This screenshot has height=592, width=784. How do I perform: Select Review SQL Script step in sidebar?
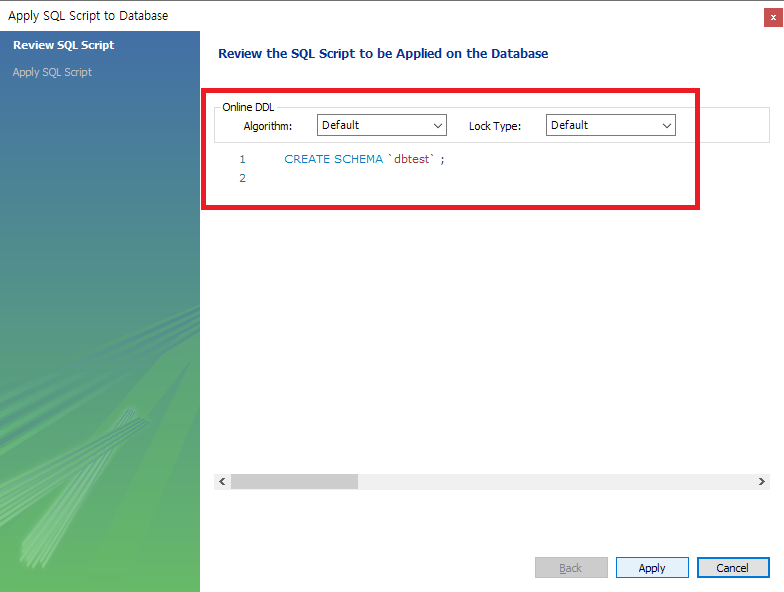64,45
